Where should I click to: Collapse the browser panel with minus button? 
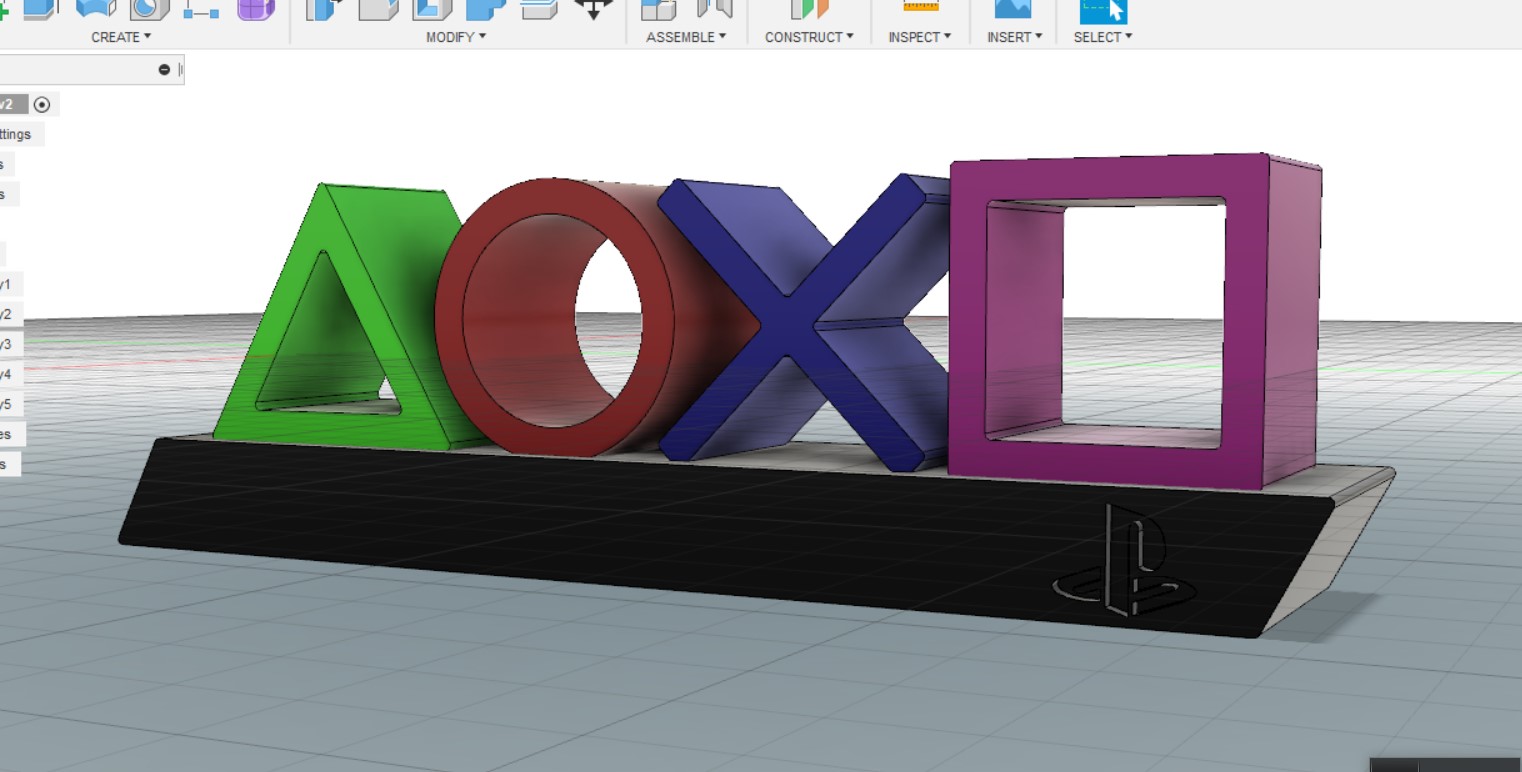(x=164, y=70)
